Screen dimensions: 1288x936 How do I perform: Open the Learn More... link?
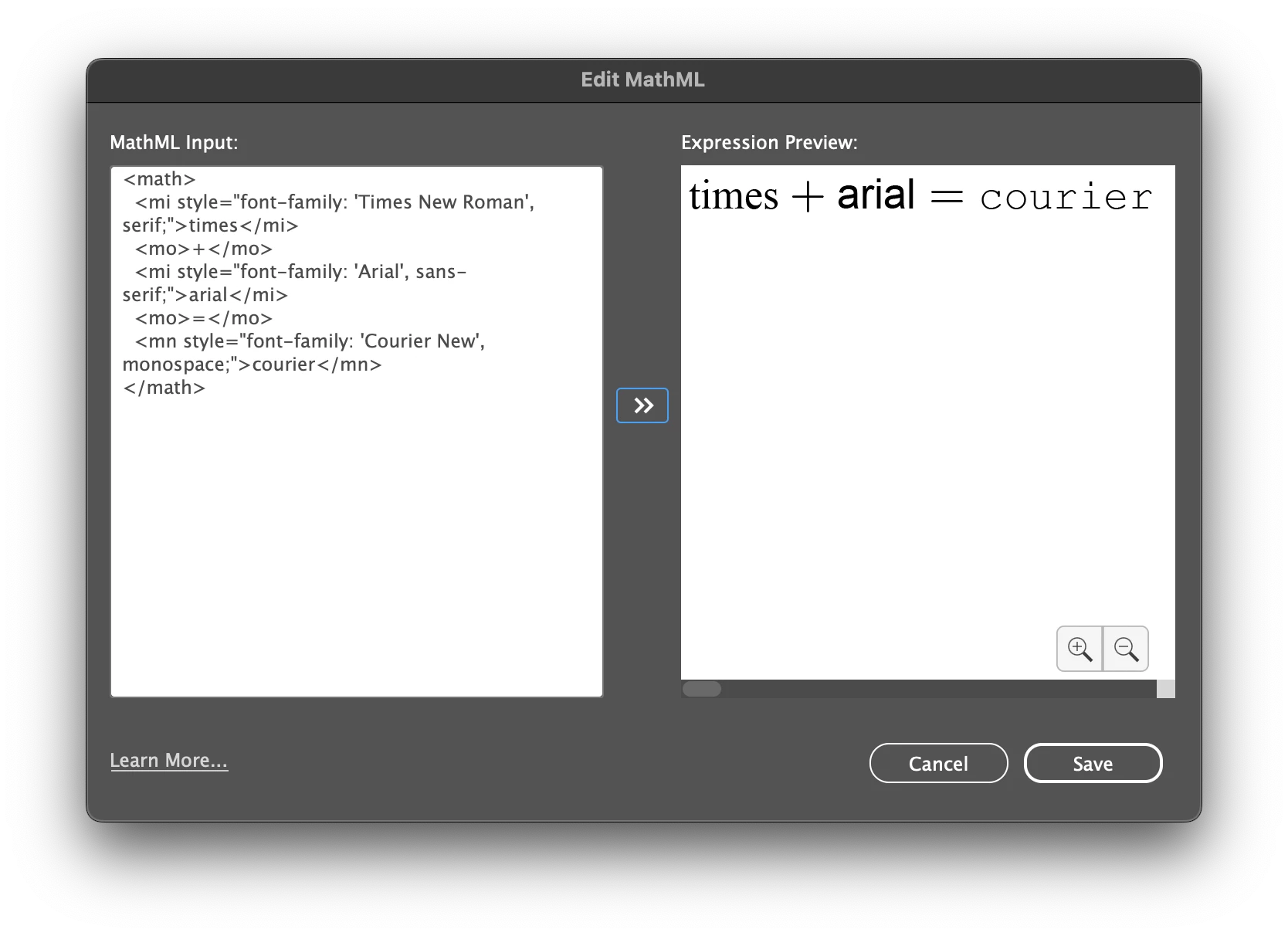169,760
